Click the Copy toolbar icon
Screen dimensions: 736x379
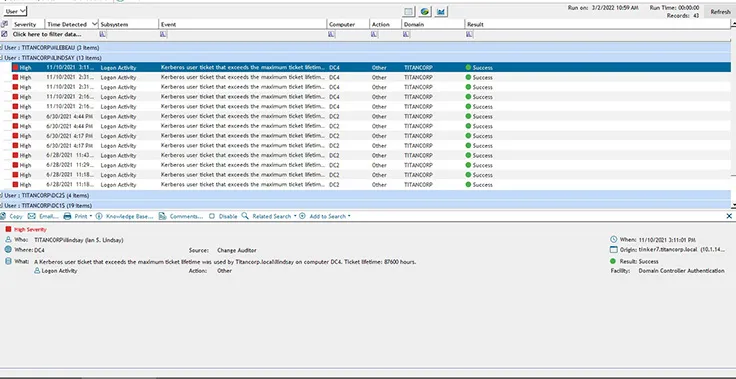[3, 217]
